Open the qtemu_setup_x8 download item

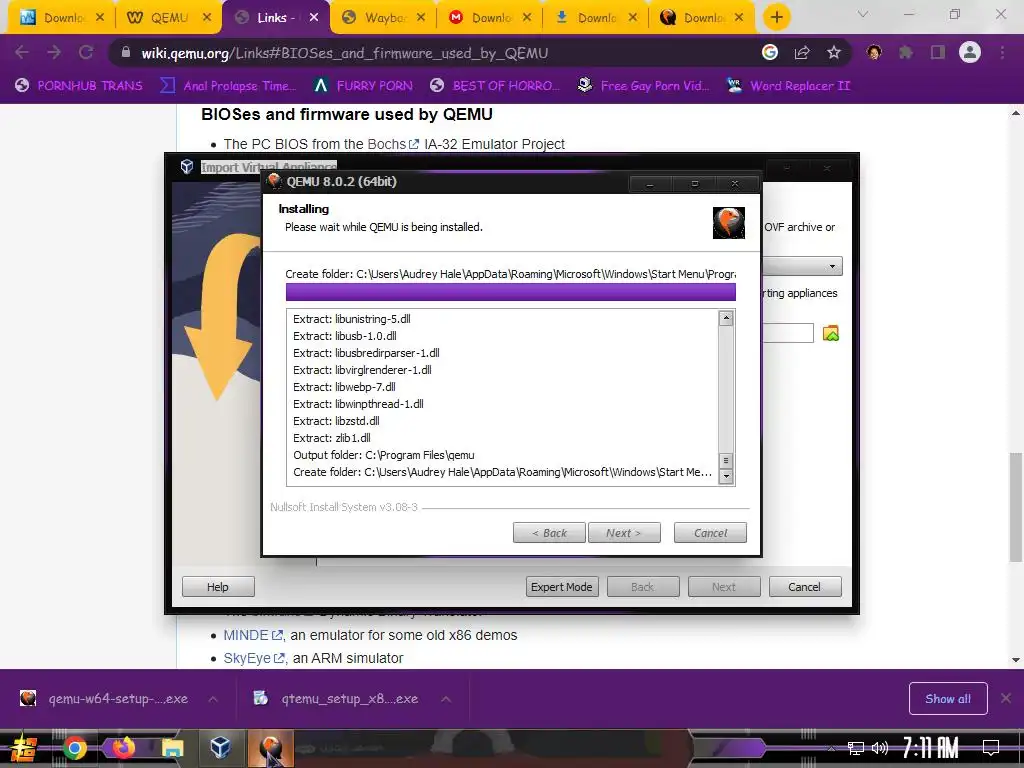(336, 698)
